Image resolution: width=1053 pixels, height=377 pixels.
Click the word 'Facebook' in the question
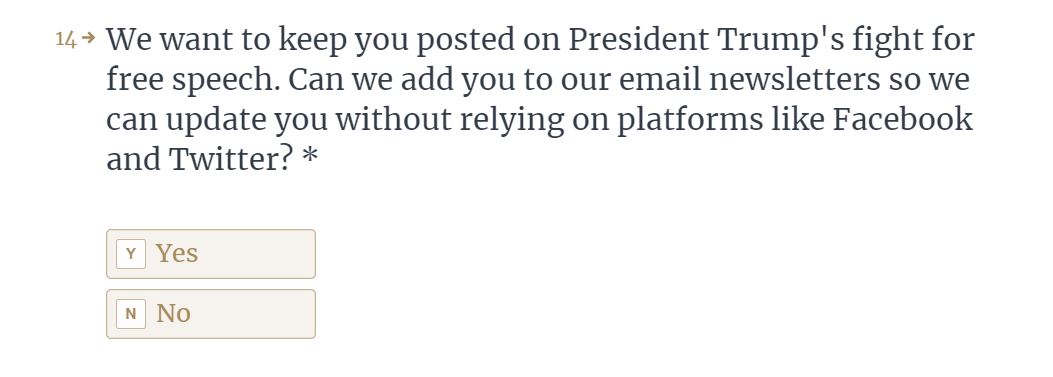tap(903, 120)
